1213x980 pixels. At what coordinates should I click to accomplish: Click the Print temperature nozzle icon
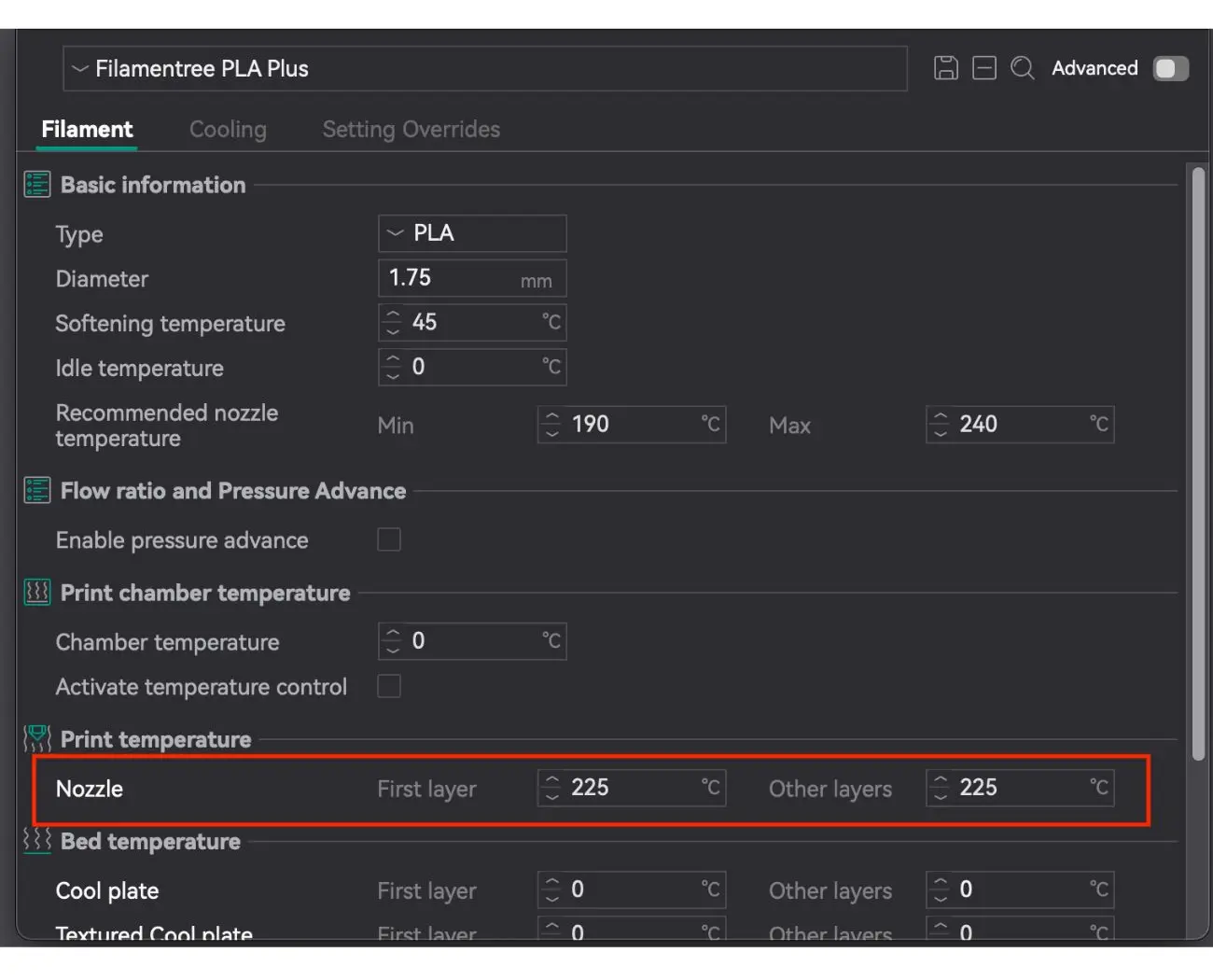[37, 739]
